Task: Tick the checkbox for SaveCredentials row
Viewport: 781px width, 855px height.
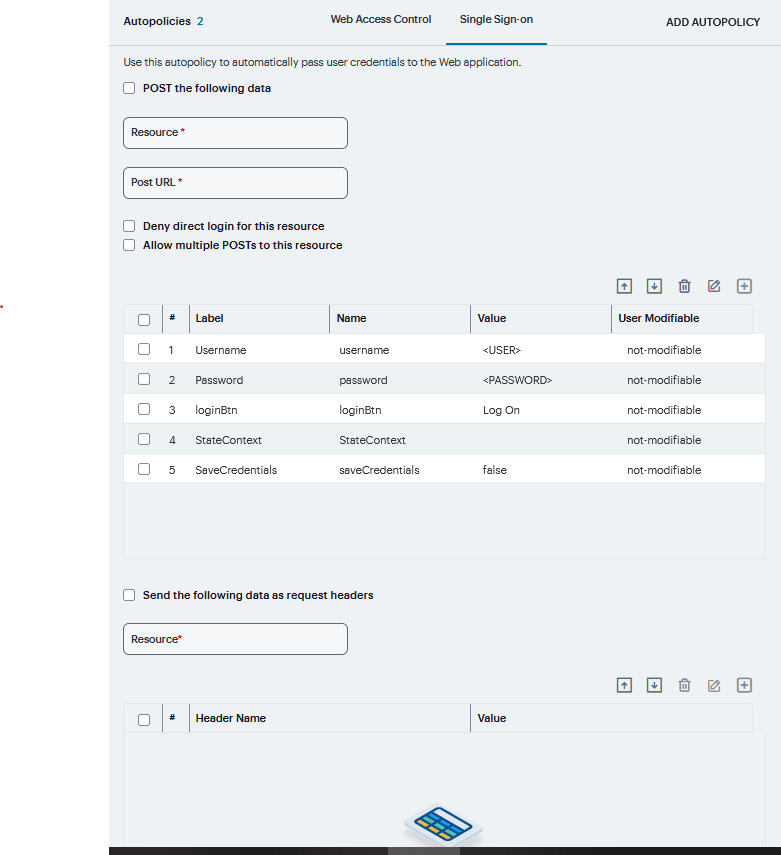Action: coord(144,469)
